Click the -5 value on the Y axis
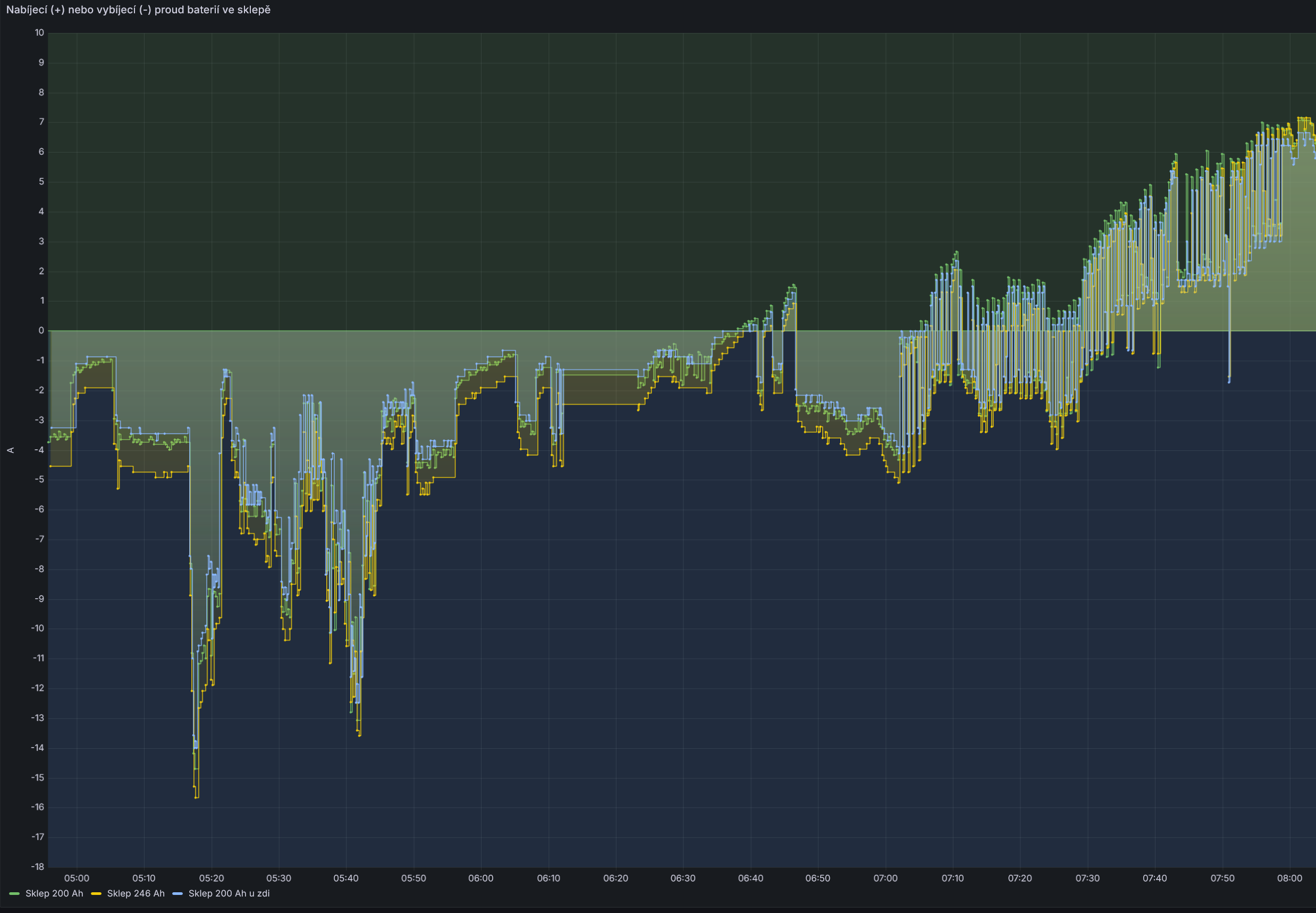The width and height of the screenshot is (1316, 913). coord(39,480)
